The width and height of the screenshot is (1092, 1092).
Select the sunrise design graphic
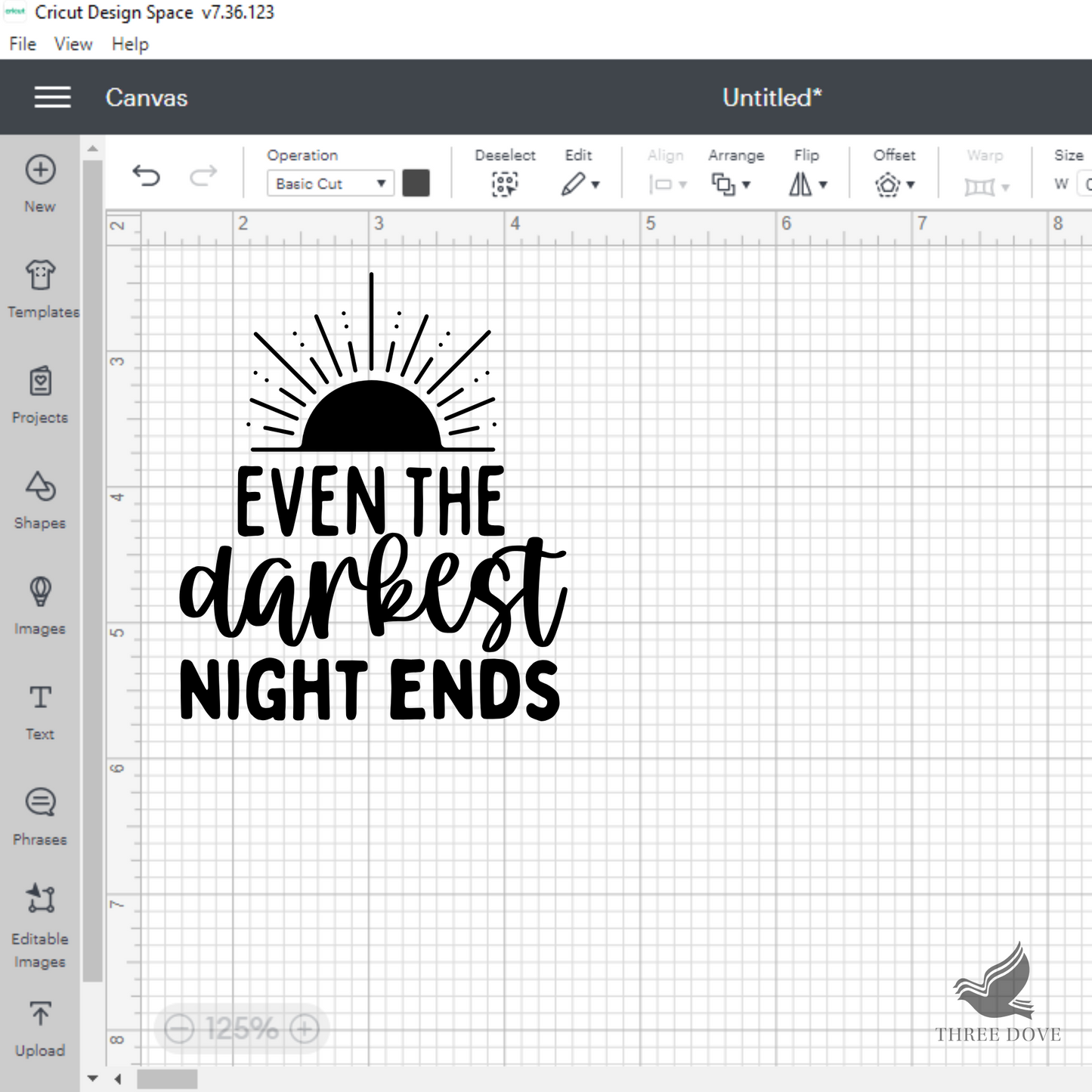(371, 363)
